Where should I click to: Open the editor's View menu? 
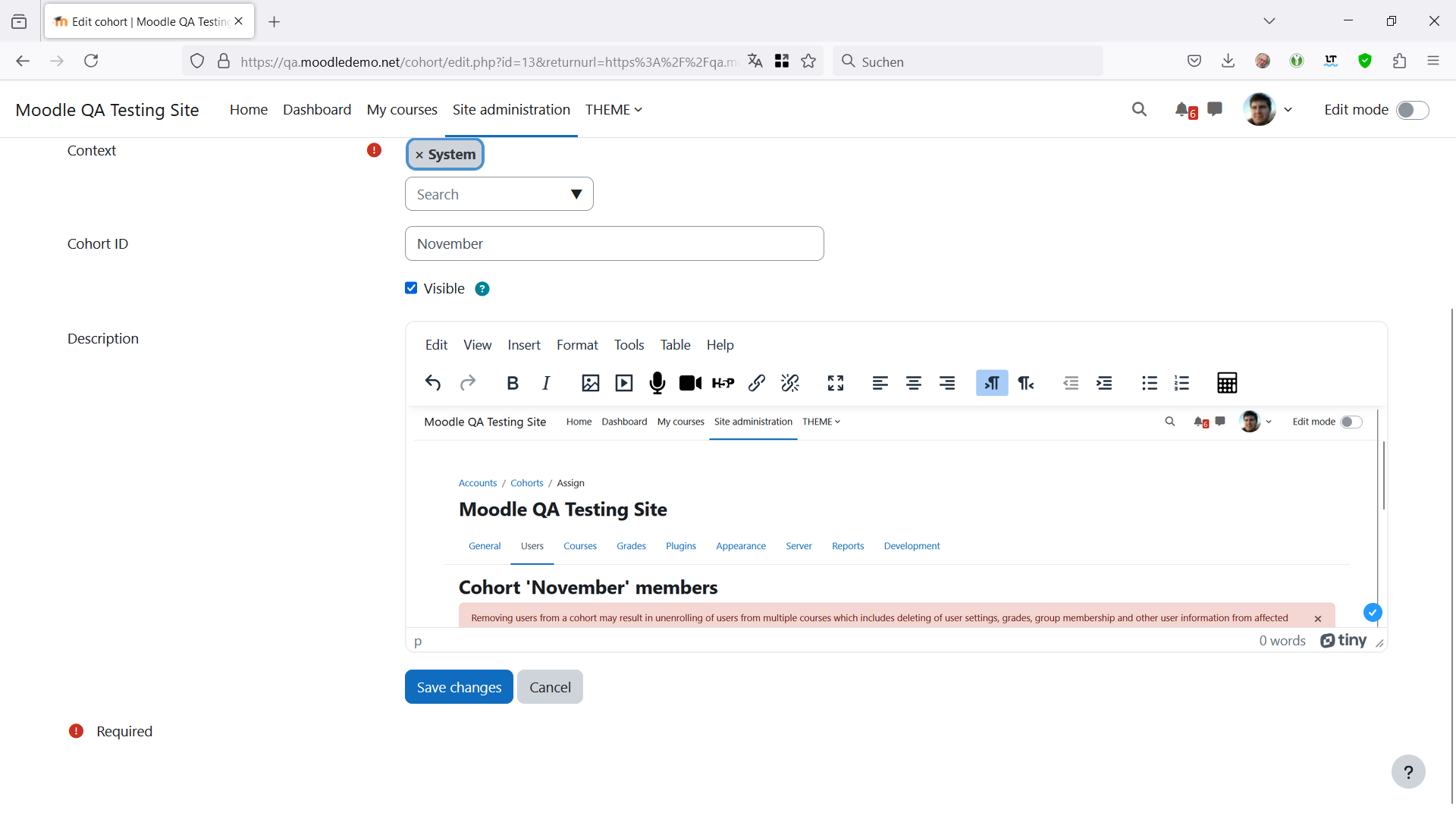tap(478, 345)
